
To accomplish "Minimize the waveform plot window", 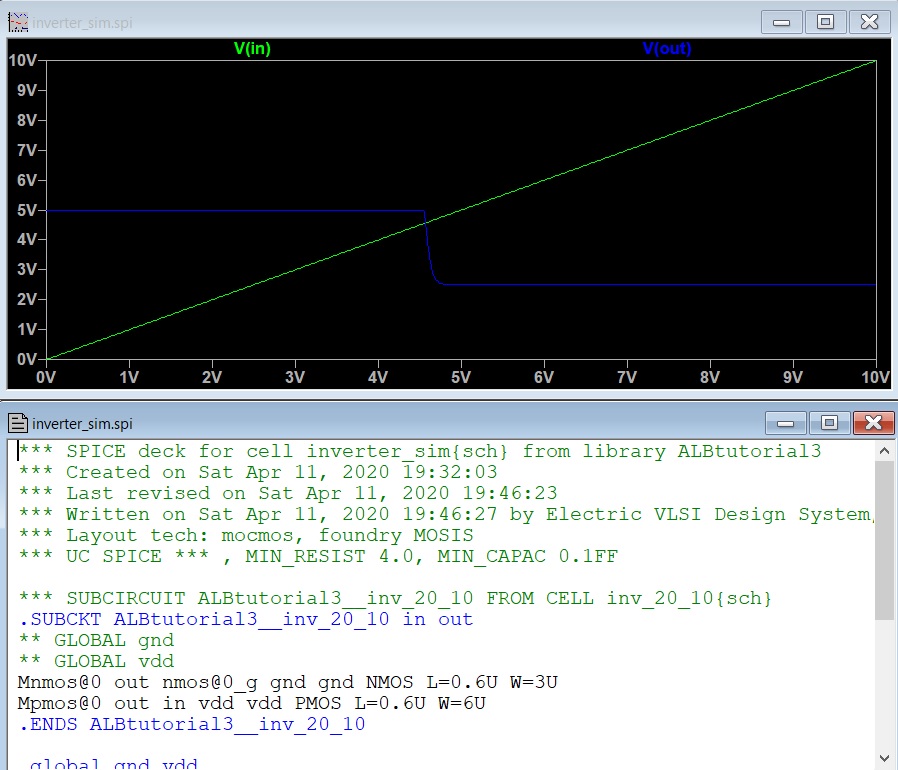I will pyautogui.click(x=782, y=21).
